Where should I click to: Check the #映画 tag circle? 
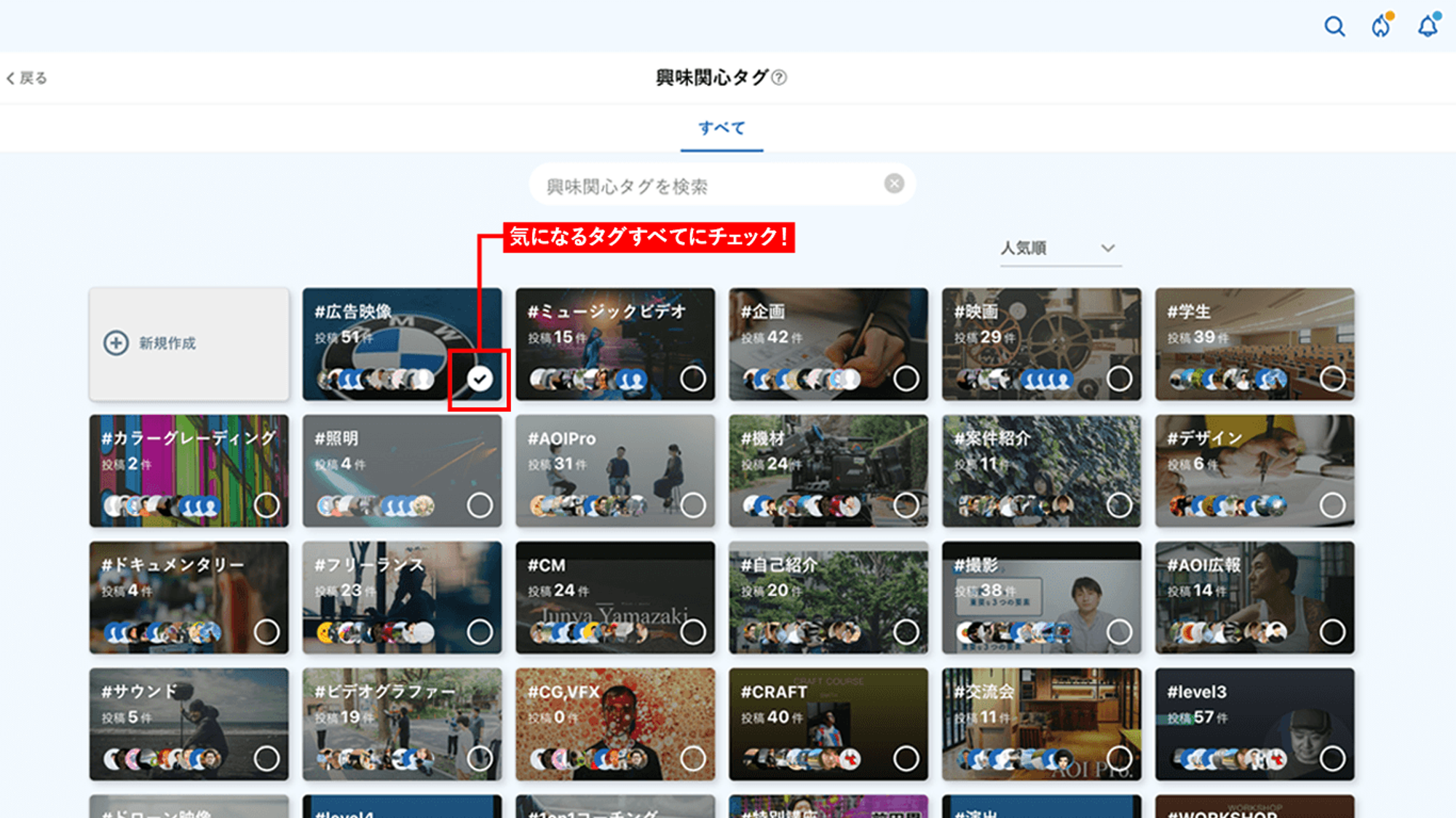(x=1120, y=378)
